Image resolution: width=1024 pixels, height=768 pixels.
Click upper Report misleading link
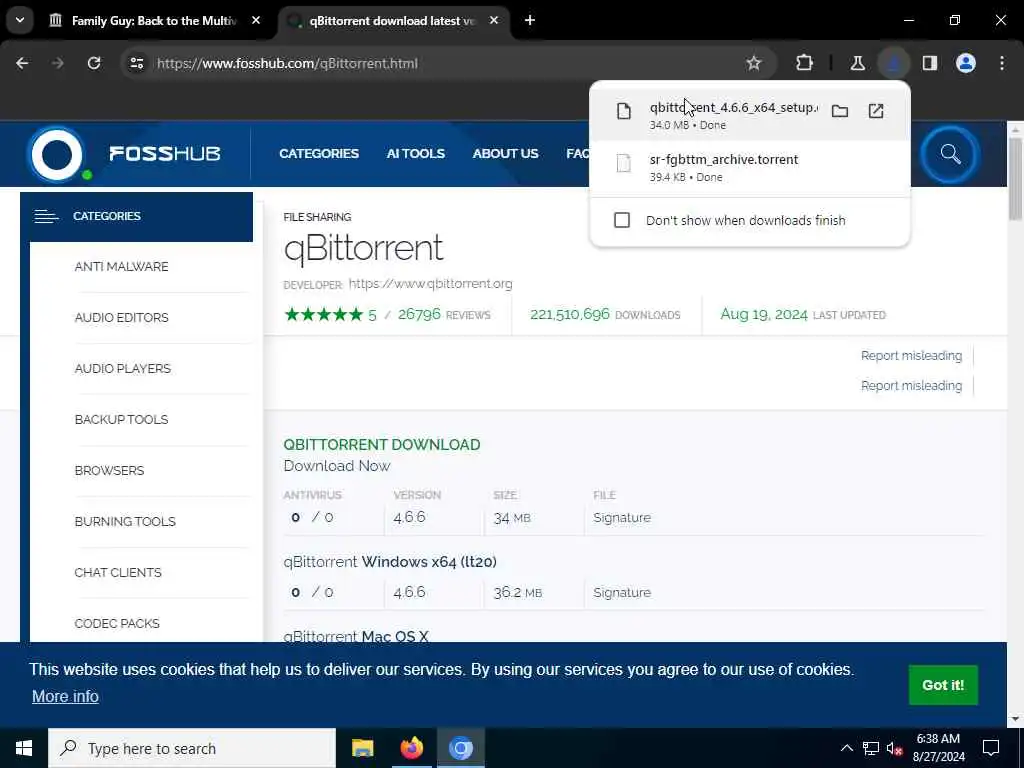point(911,356)
